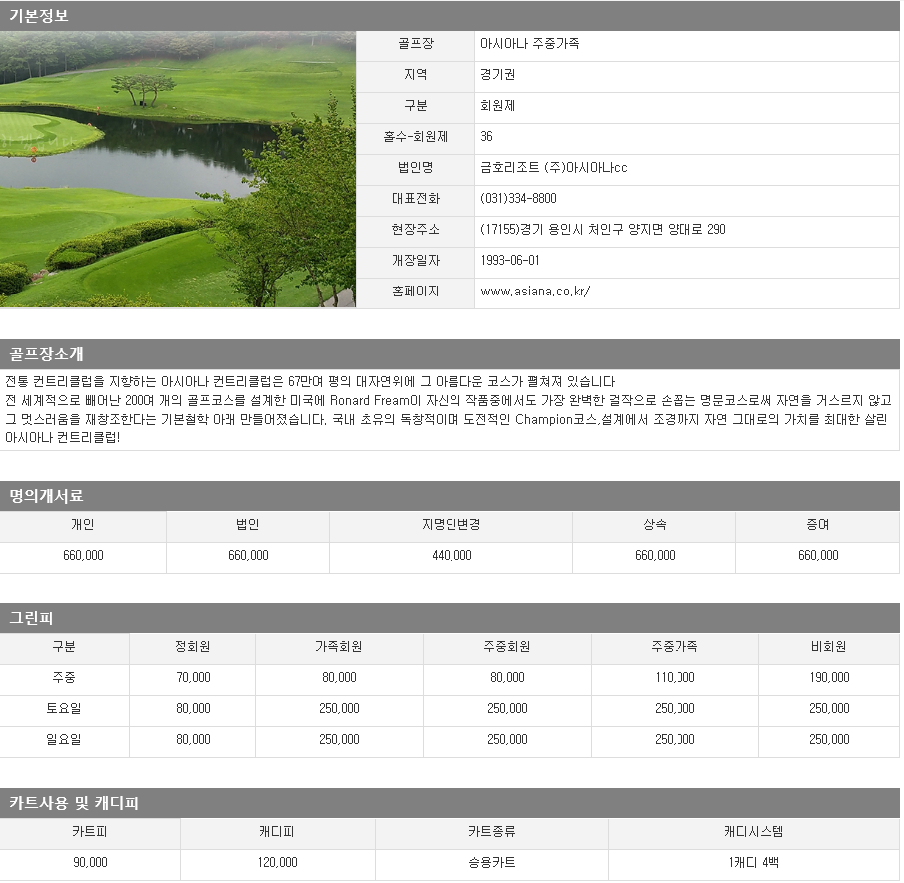The width and height of the screenshot is (904, 883).
Task: Select the region value 경기권
Action: 498,75
